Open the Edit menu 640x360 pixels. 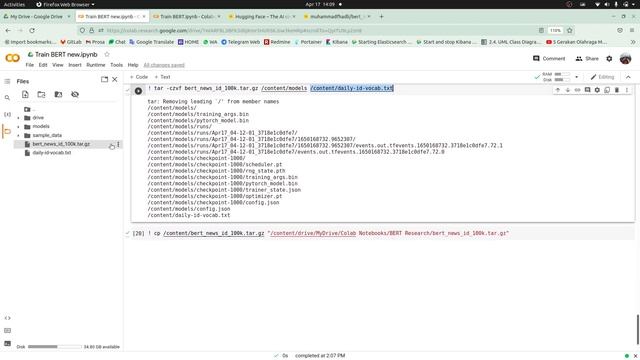[43, 65]
